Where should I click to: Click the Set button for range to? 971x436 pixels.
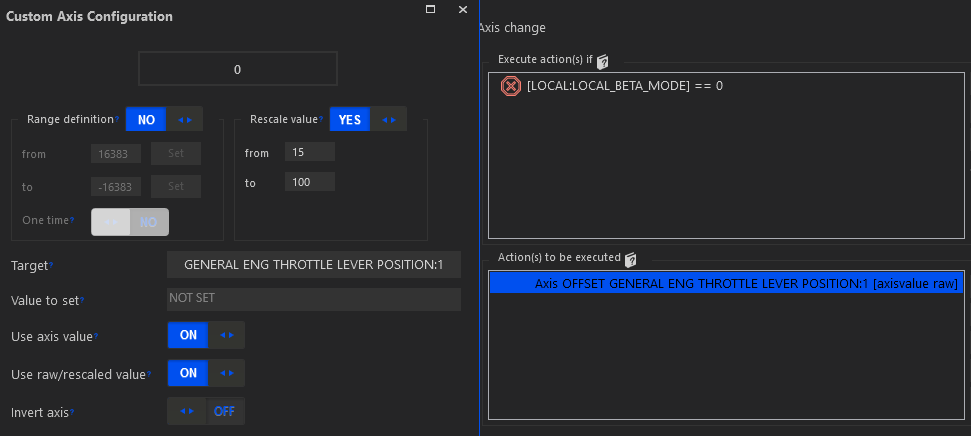point(176,186)
